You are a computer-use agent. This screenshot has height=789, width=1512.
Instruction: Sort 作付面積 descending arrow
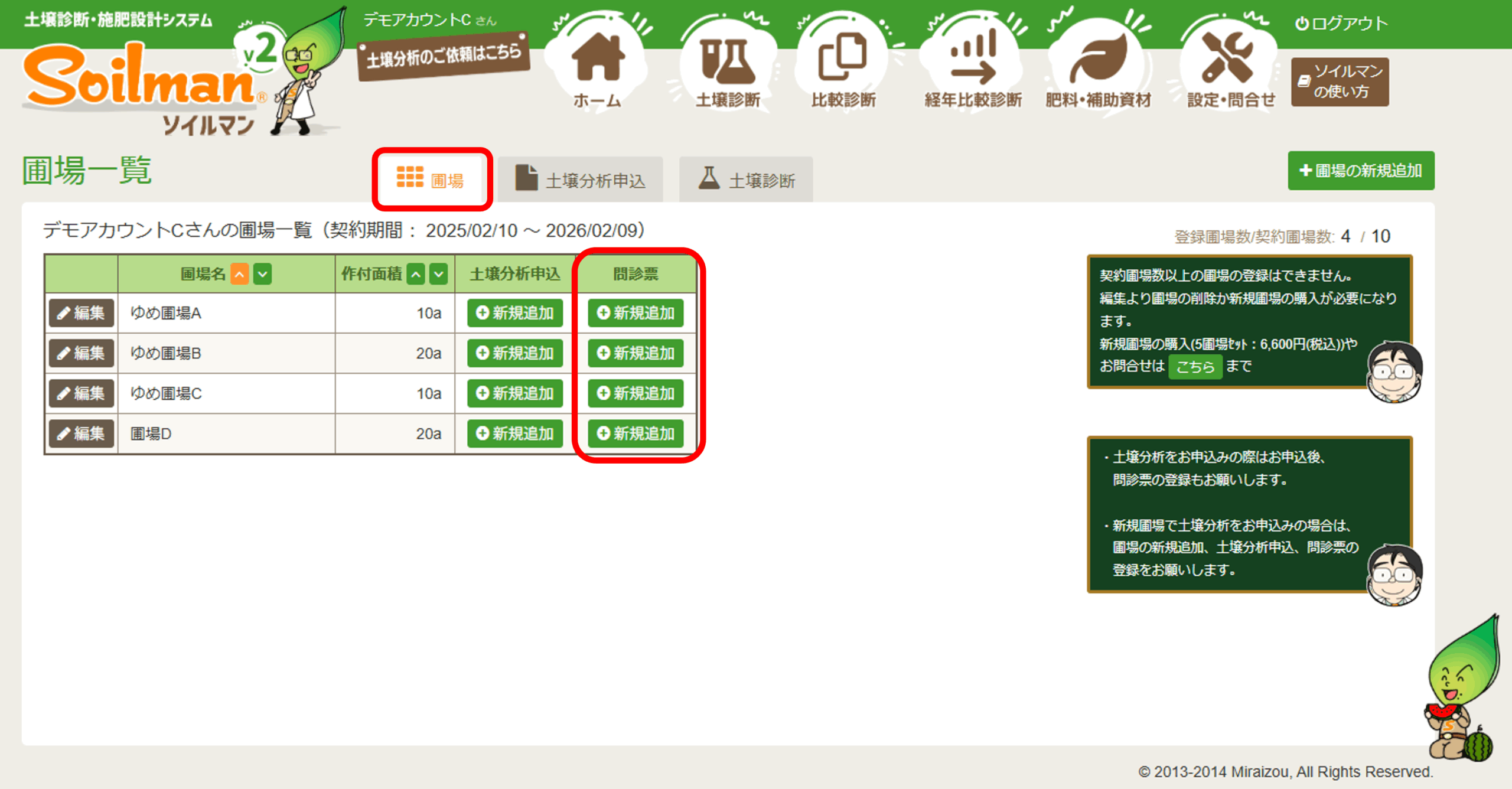point(438,274)
